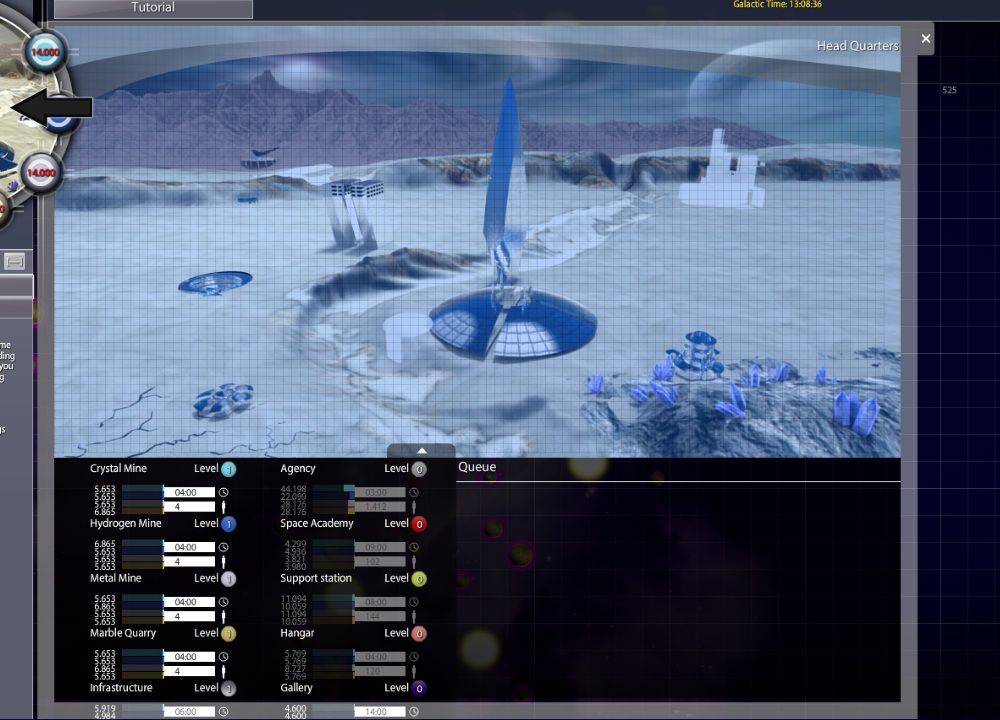The height and width of the screenshot is (720, 1000).
Task: Click the Marble Quarry level badge
Action: 228,634
